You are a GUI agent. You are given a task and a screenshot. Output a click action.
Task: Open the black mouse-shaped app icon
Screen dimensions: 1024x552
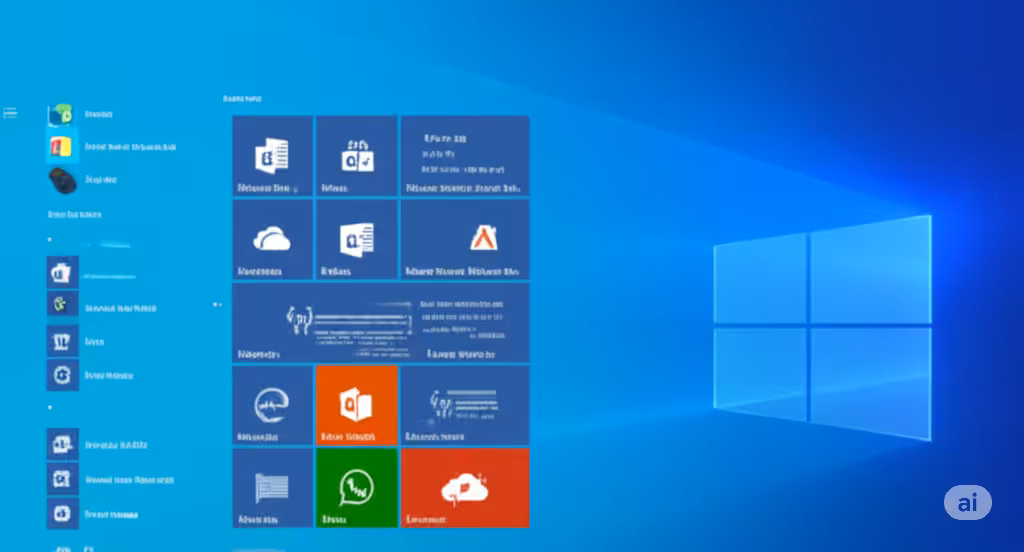(x=63, y=180)
